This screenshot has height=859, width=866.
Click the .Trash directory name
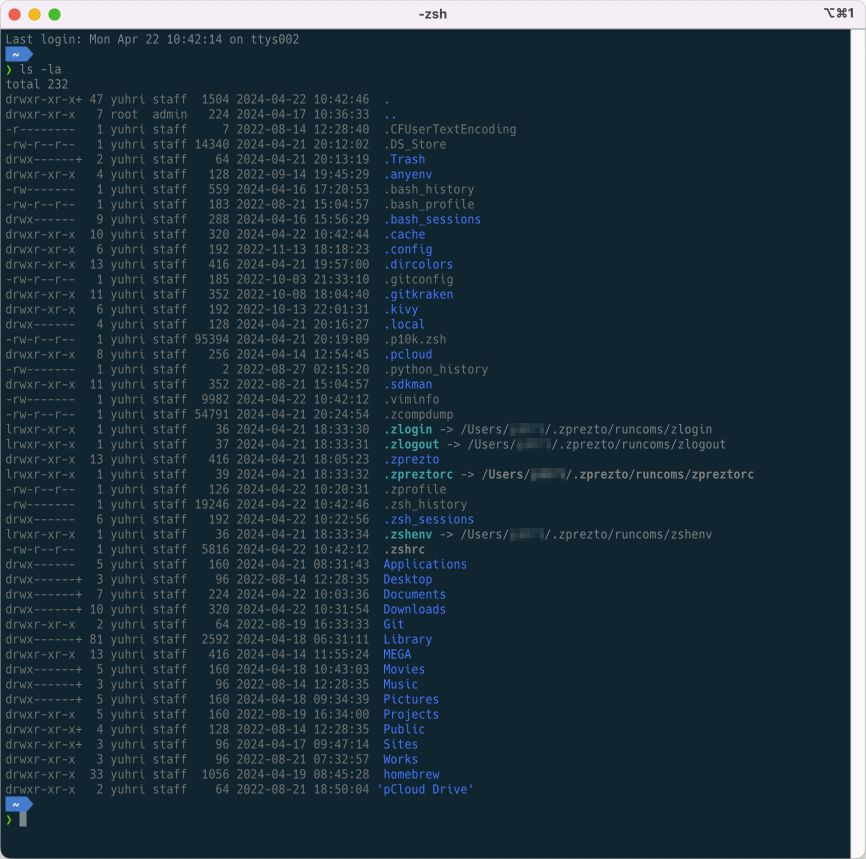point(404,159)
